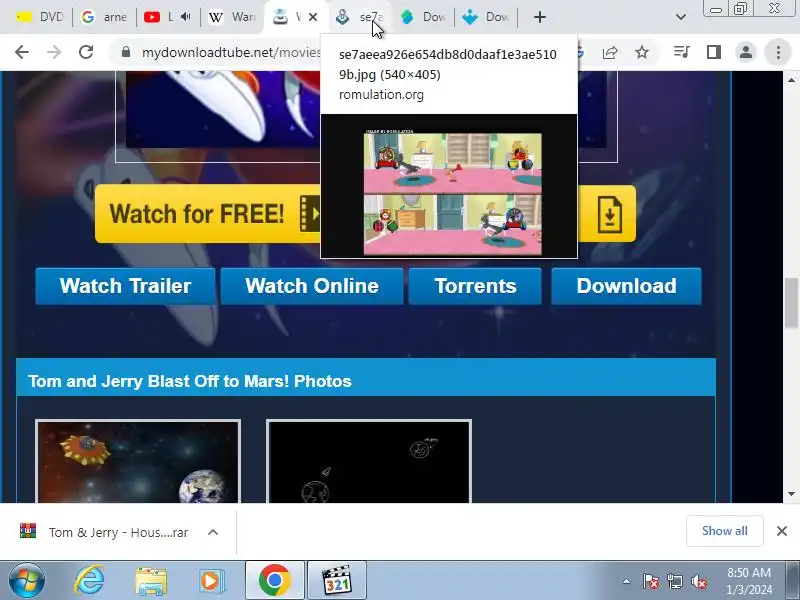Click the vertical scrollbar thumb
This screenshot has width=800, height=600.
click(x=791, y=303)
